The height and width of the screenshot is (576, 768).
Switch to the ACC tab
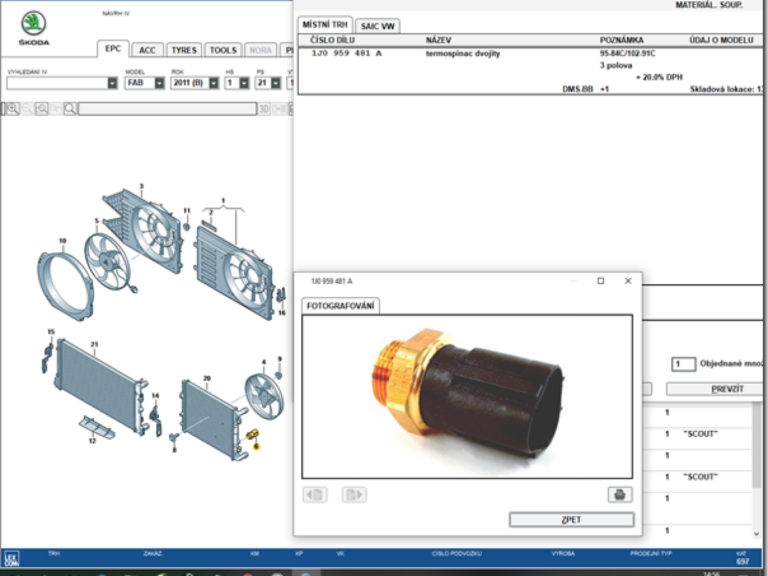point(147,50)
